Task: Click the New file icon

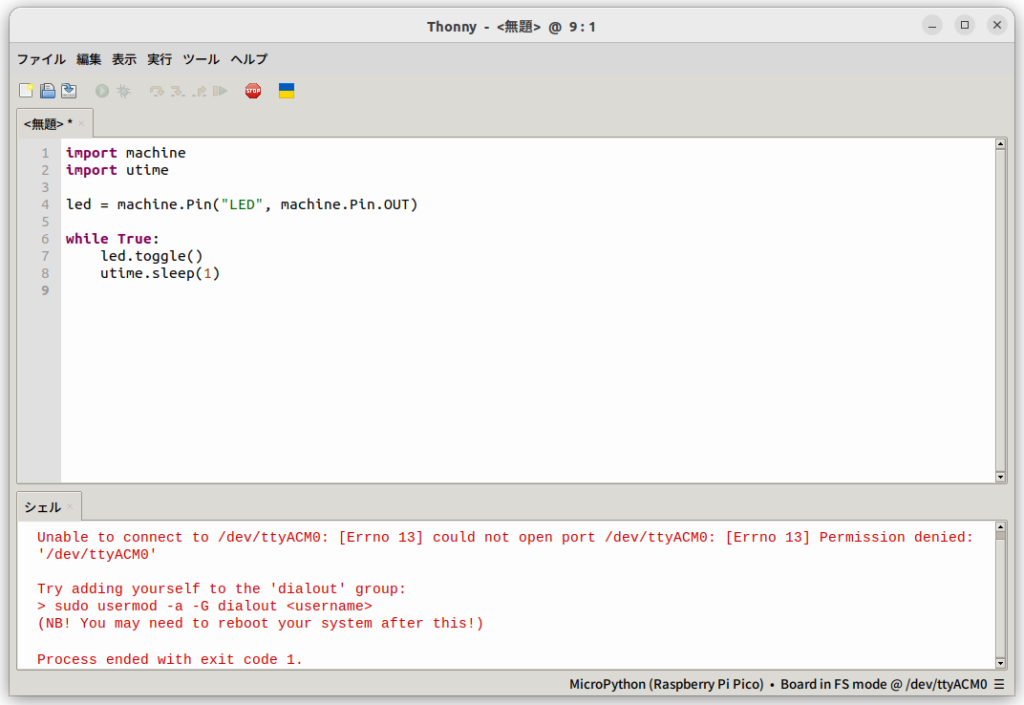Action: click(26, 91)
